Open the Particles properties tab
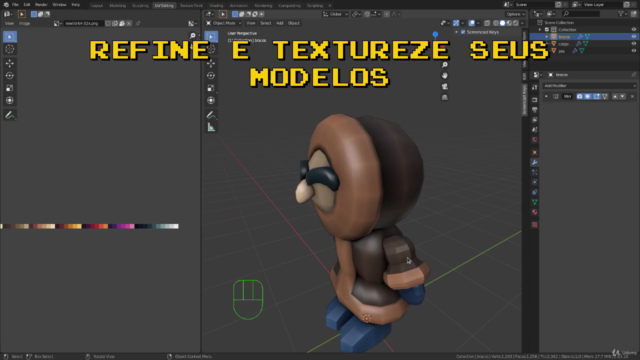Viewport: 640px width, 360px height. click(535, 172)
